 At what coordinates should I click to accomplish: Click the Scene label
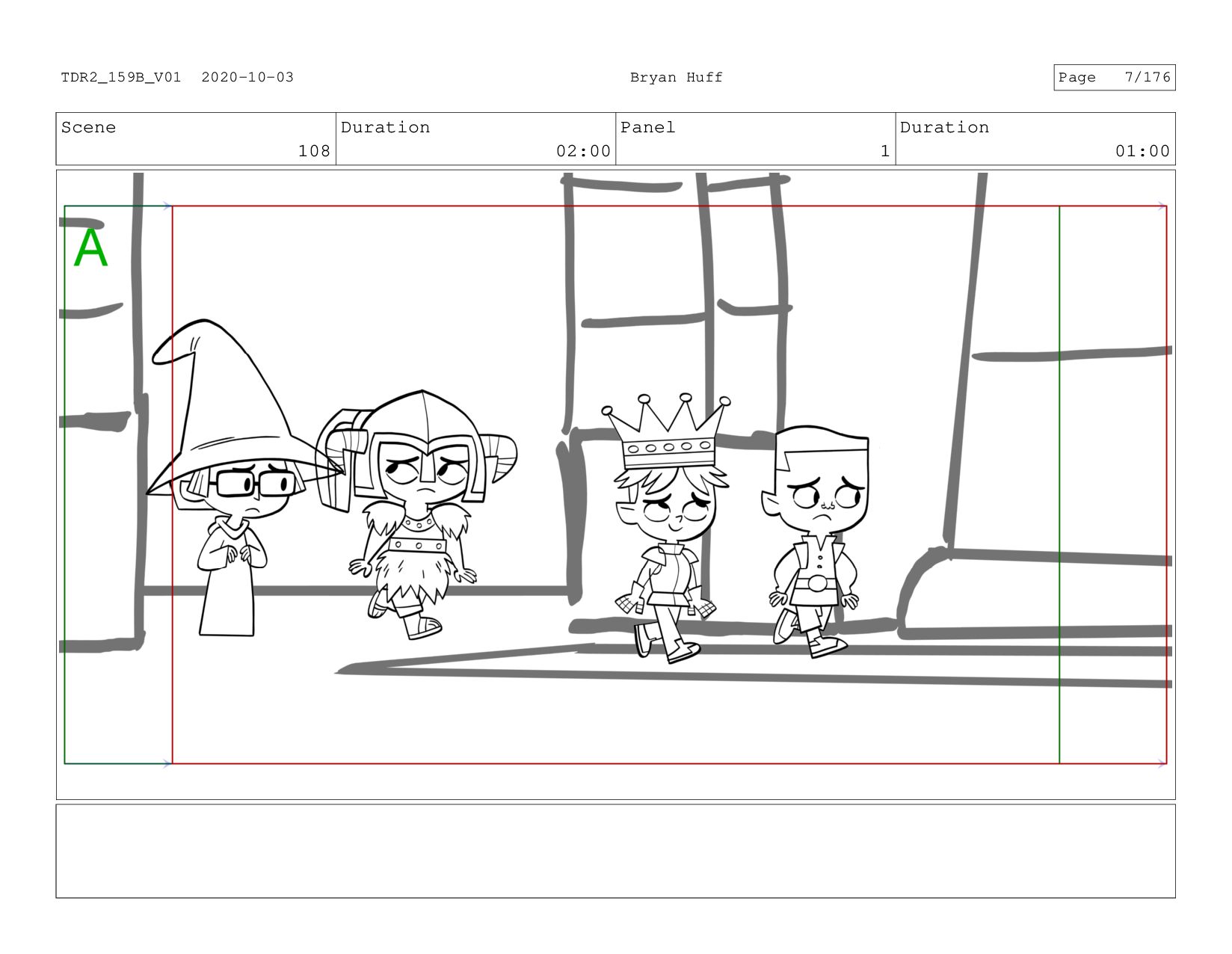88,127
